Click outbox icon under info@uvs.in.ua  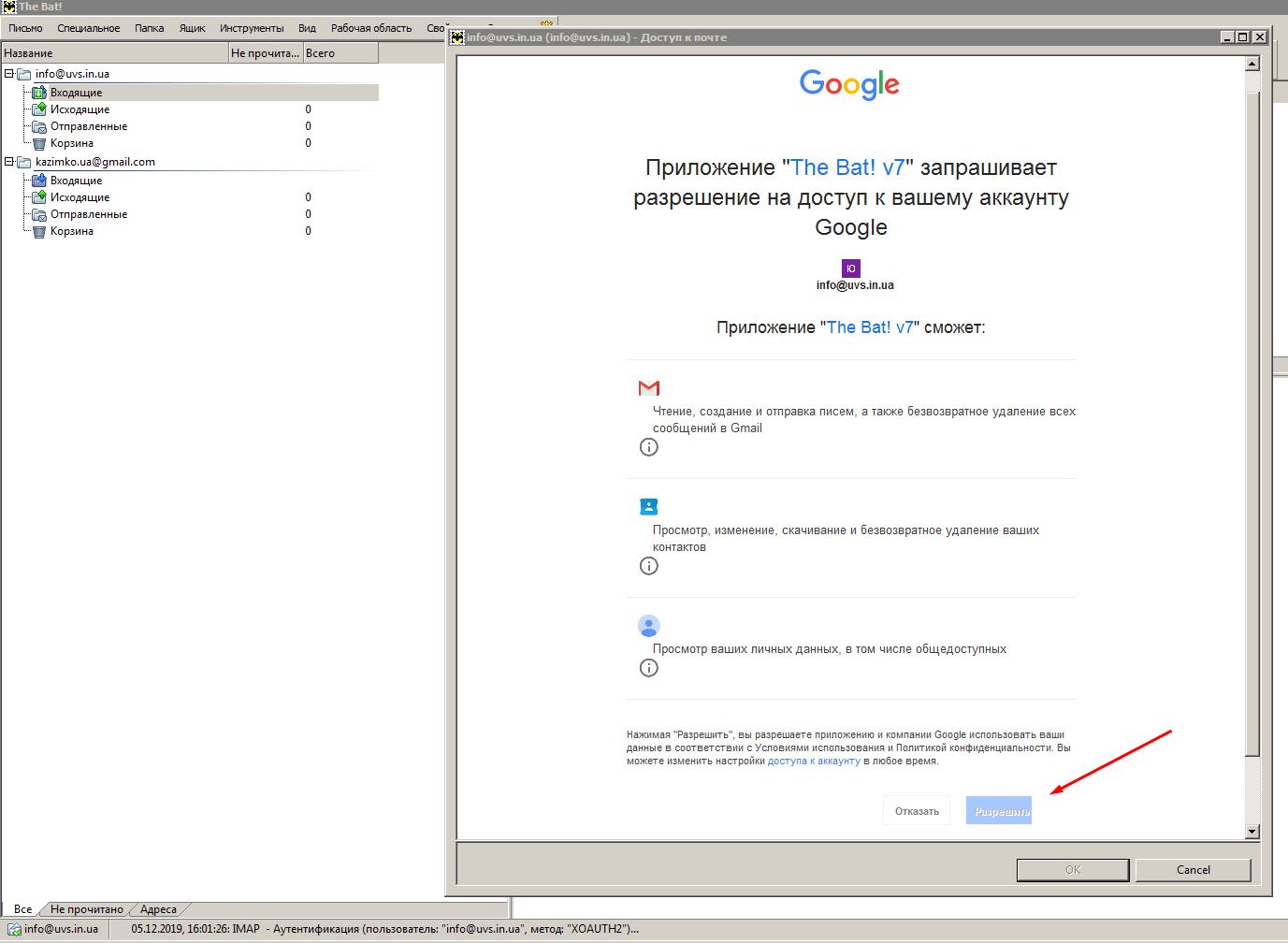coord(39,109)
